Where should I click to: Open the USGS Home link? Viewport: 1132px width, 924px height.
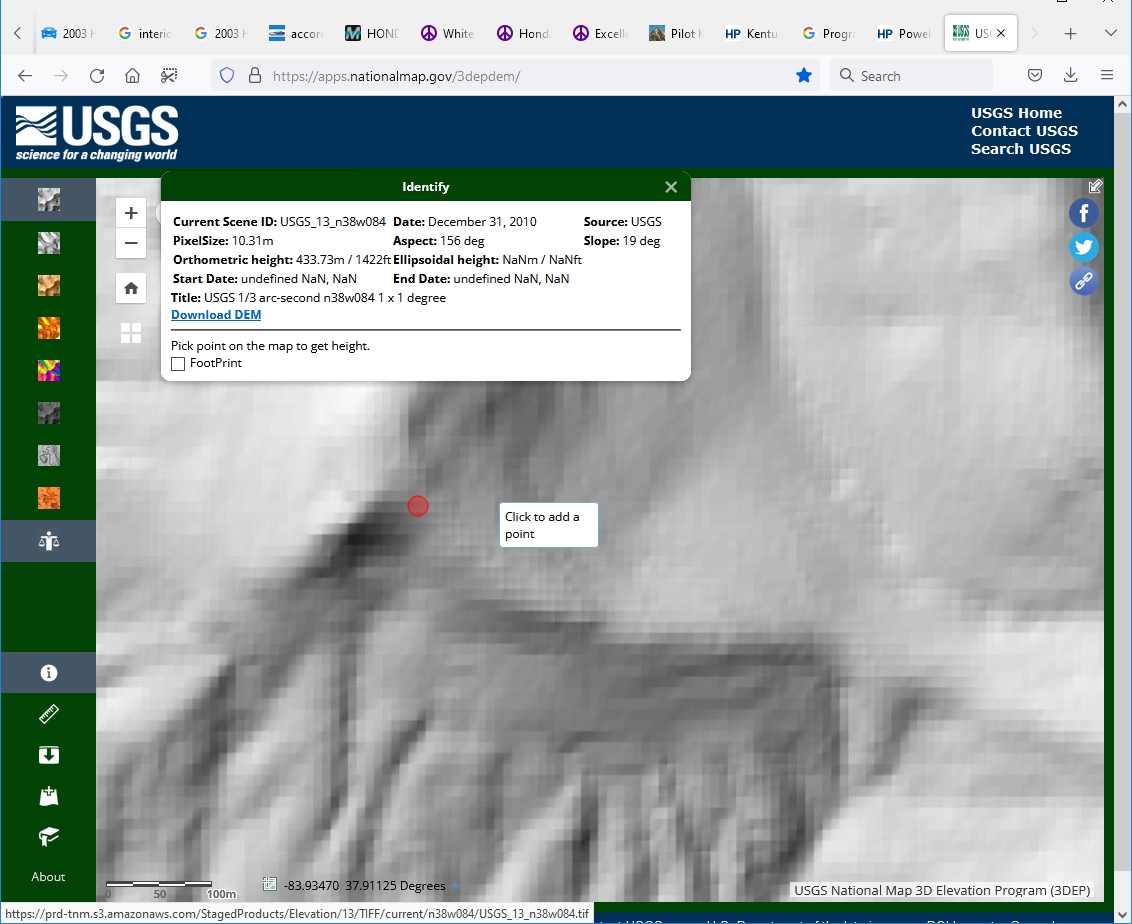pyautogui.click(x=1016, y=113)
